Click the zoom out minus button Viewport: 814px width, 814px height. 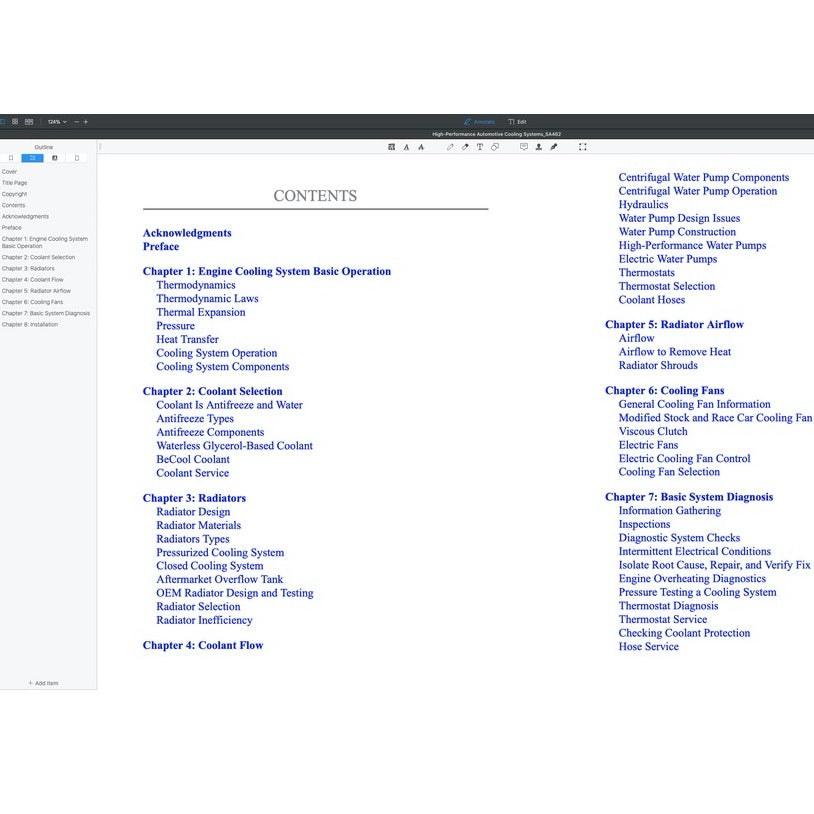click(x=77, y=122)
